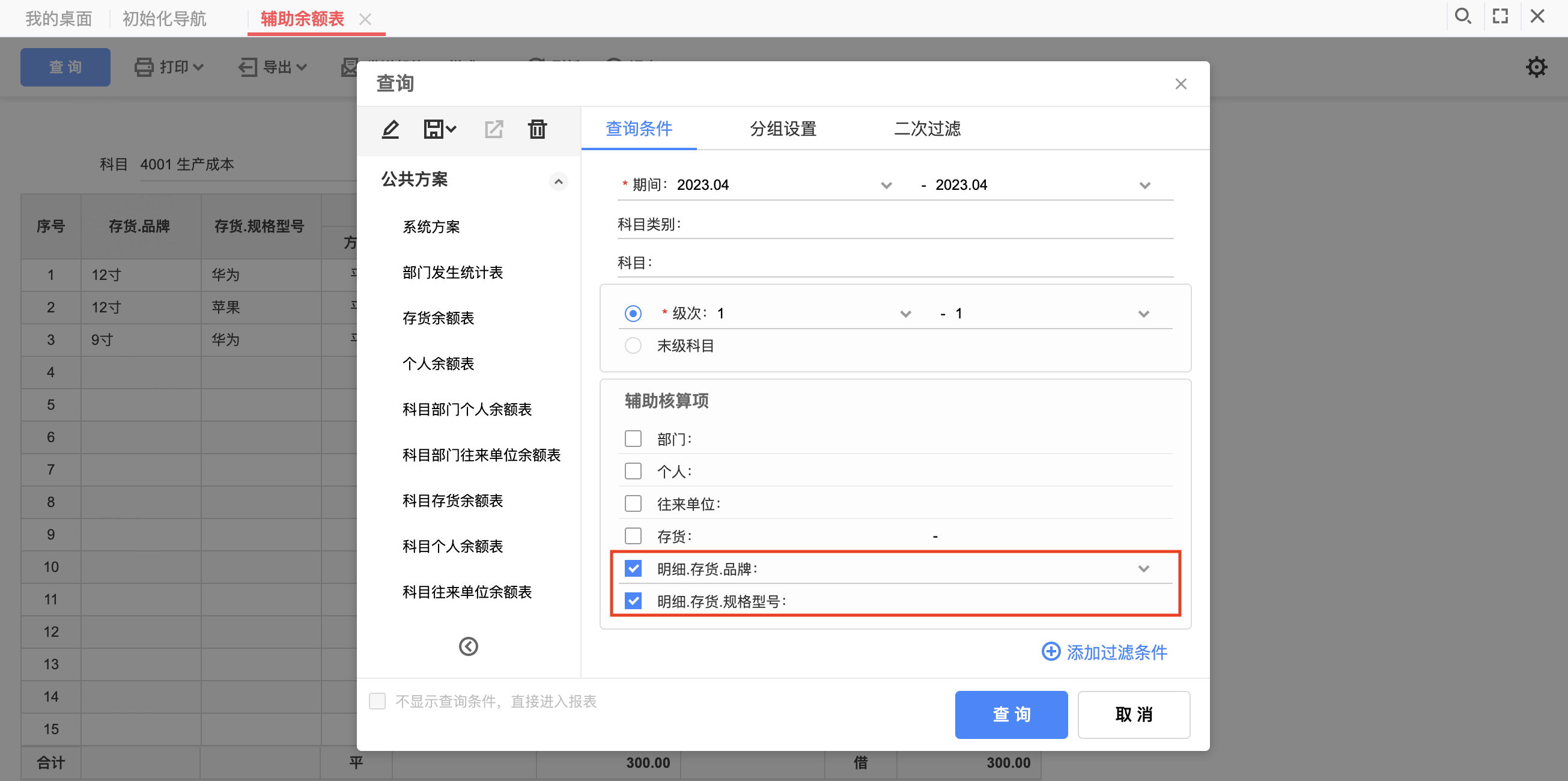
Task: Click the blue 查询 button in dialog
Action: click(1010, 714)
